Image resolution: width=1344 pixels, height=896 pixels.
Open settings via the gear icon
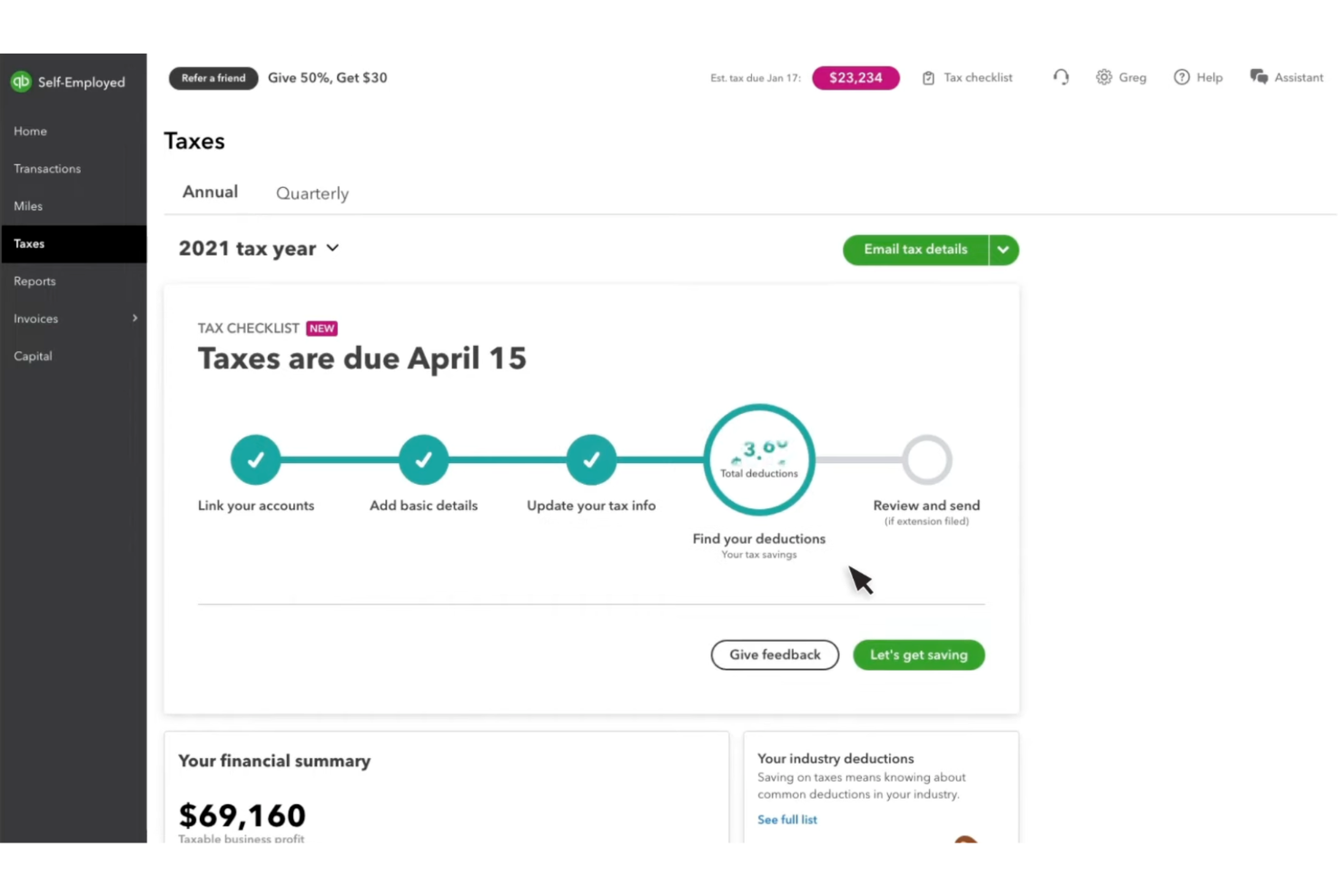1103,77
